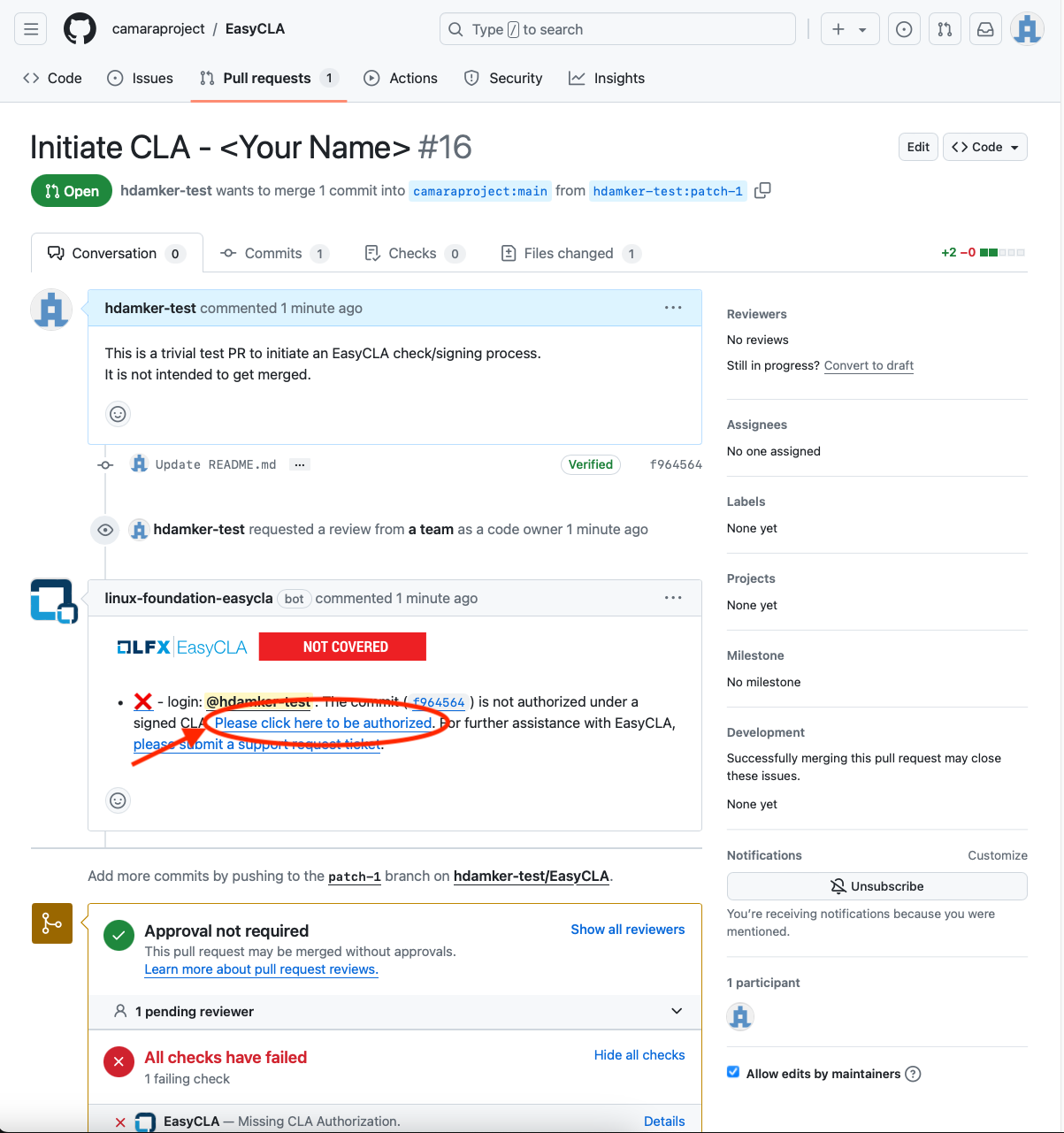Open the user profile avatar menu
Image resolution: width=1064 pixels, height=1133 pixels.
[x=1027, y=29]
